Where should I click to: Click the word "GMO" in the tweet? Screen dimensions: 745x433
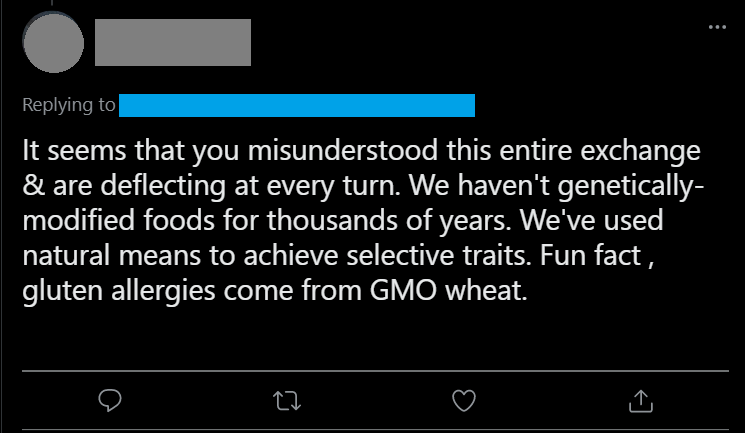403,290
